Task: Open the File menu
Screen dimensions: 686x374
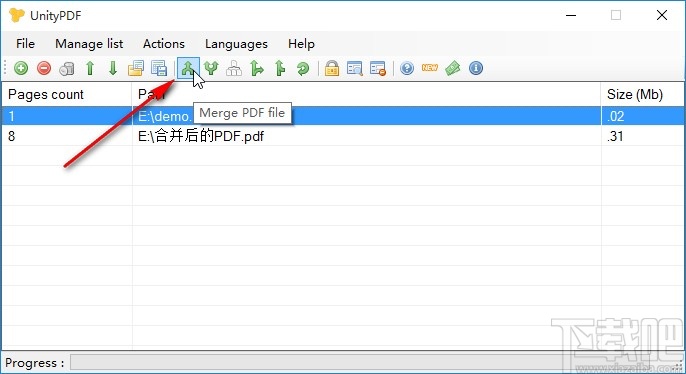Action: pyautogui.click(x=25, y=44)
